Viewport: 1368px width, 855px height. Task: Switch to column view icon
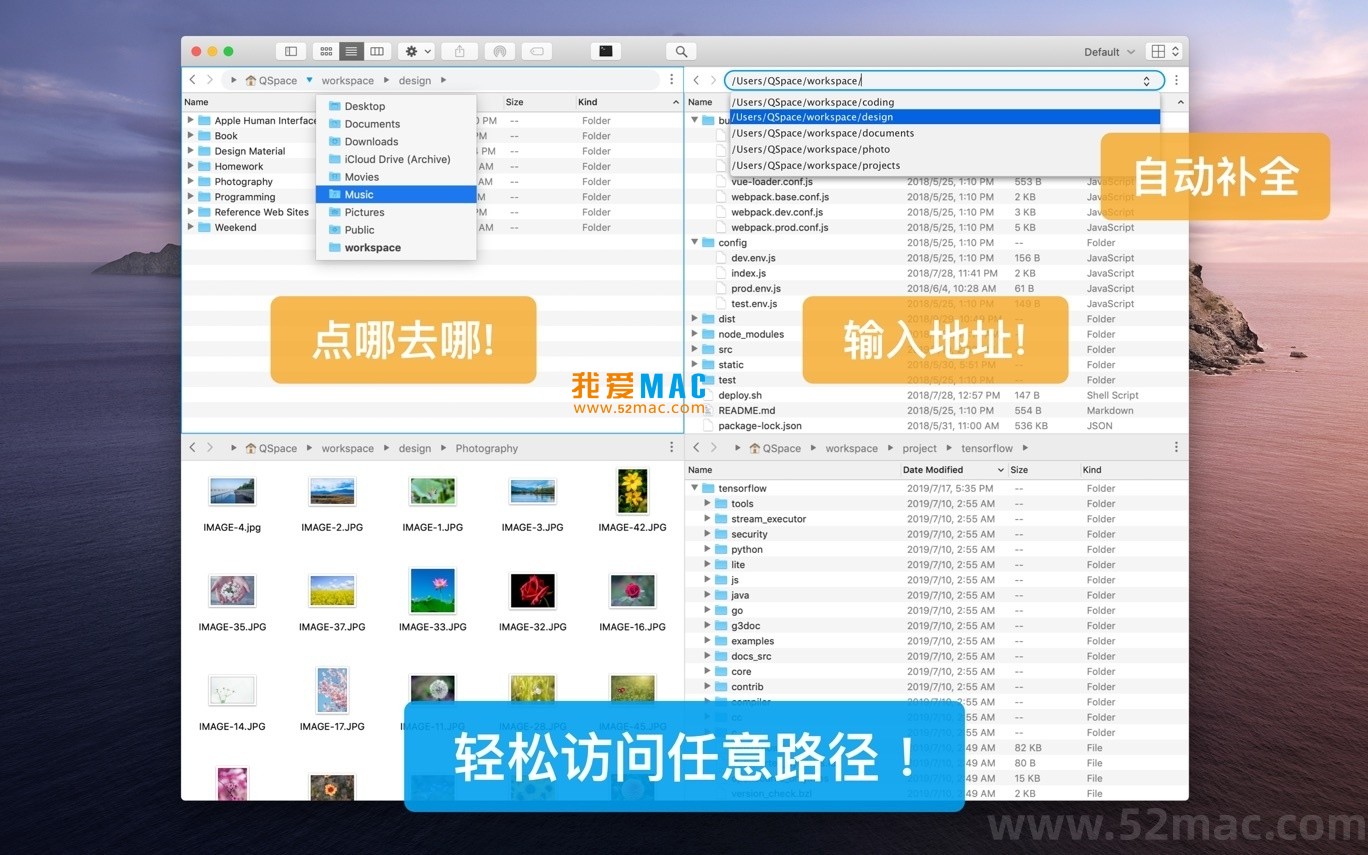click(376, 50)
